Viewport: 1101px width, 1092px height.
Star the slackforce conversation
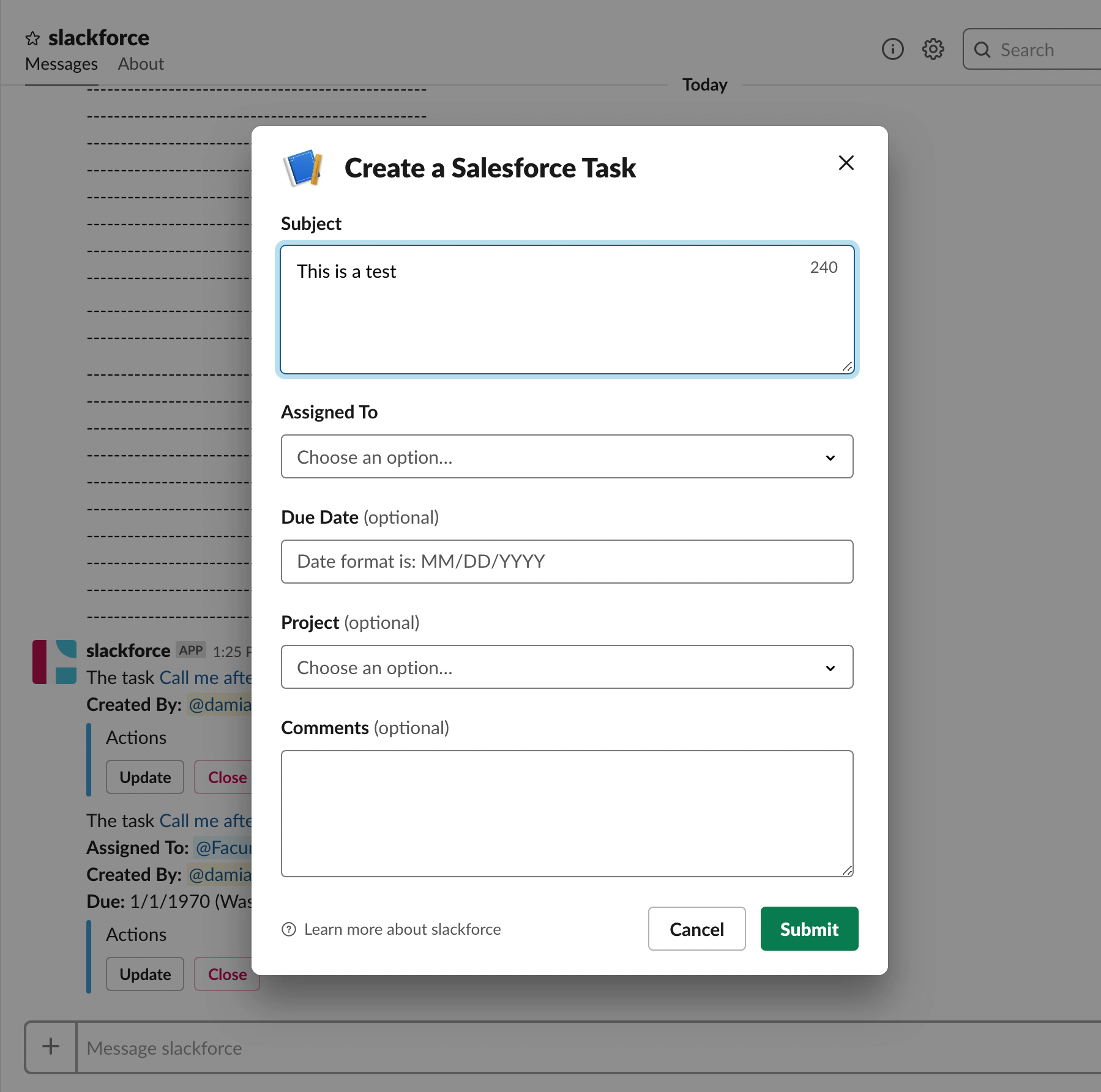[x=32, y=39]
